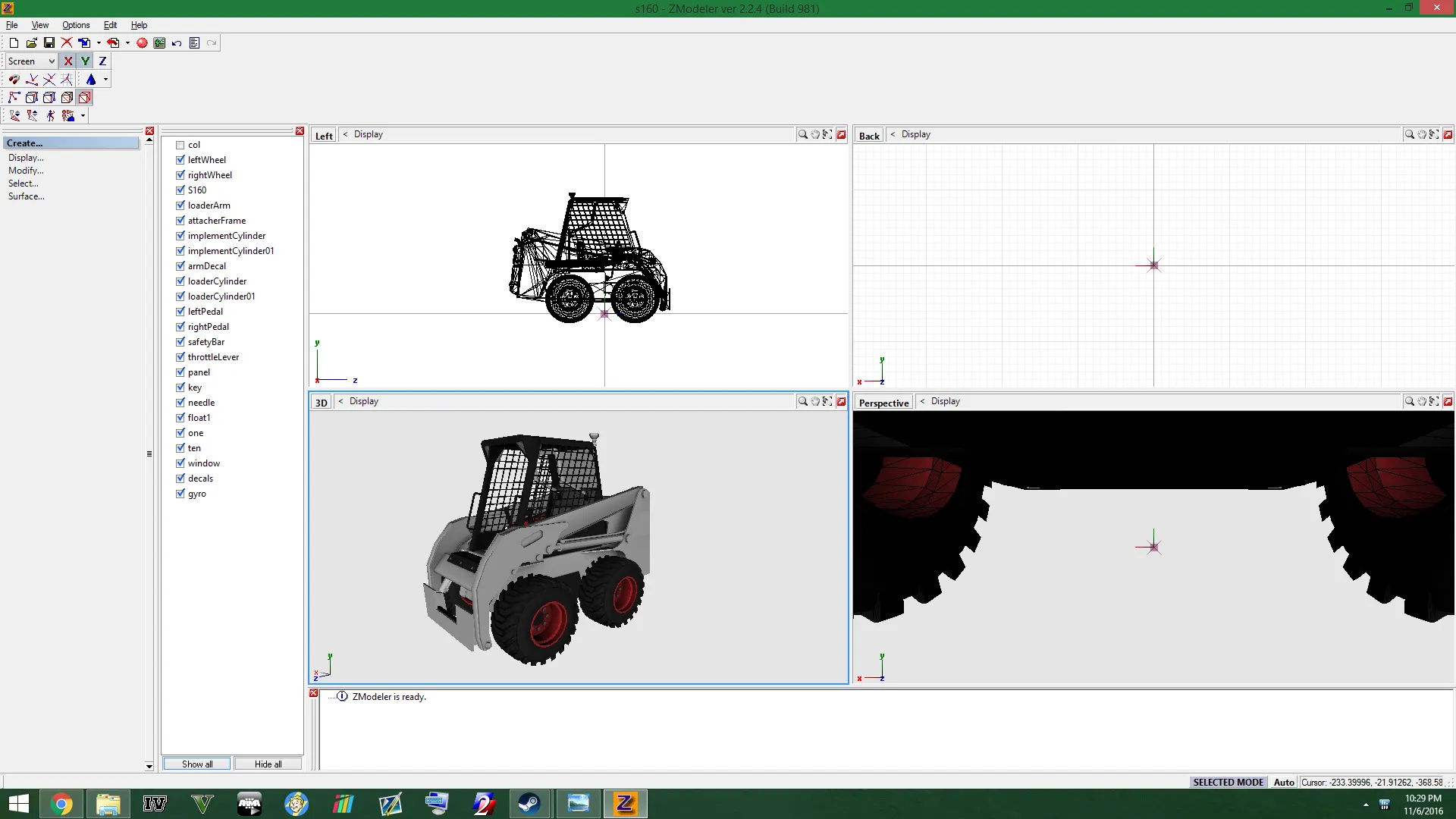Open the Modify... command group
This screenshot has width=1456, height=819.
tap(26, 171)
